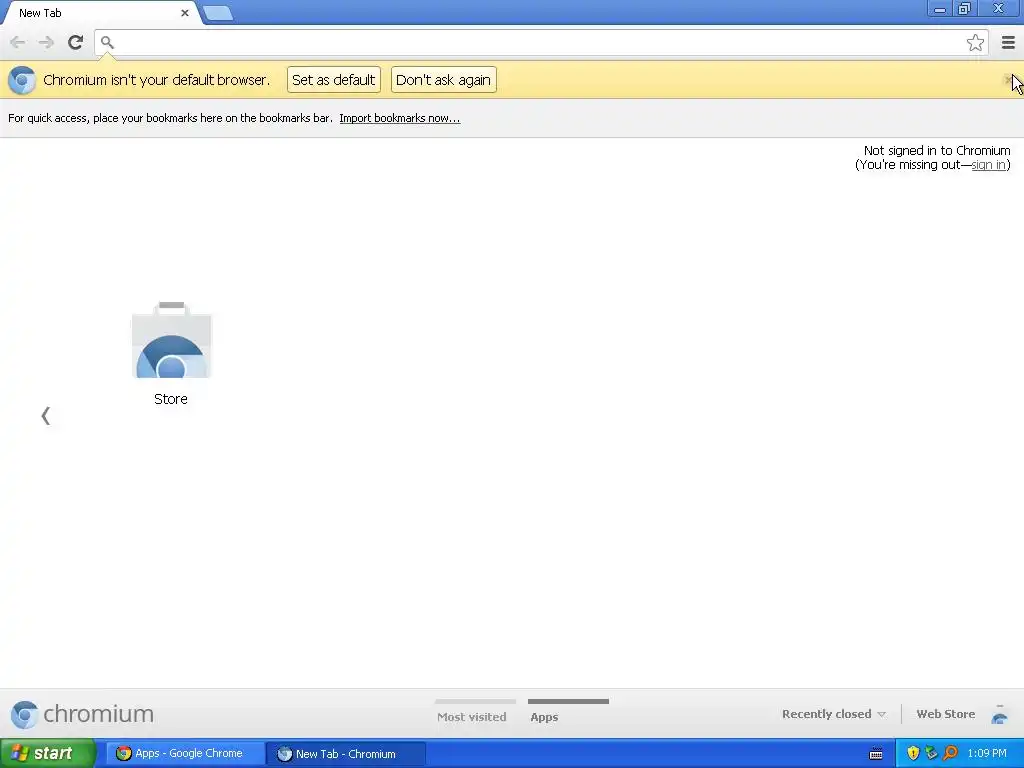
Task: Click the New Tab tab
Action: 101,13
